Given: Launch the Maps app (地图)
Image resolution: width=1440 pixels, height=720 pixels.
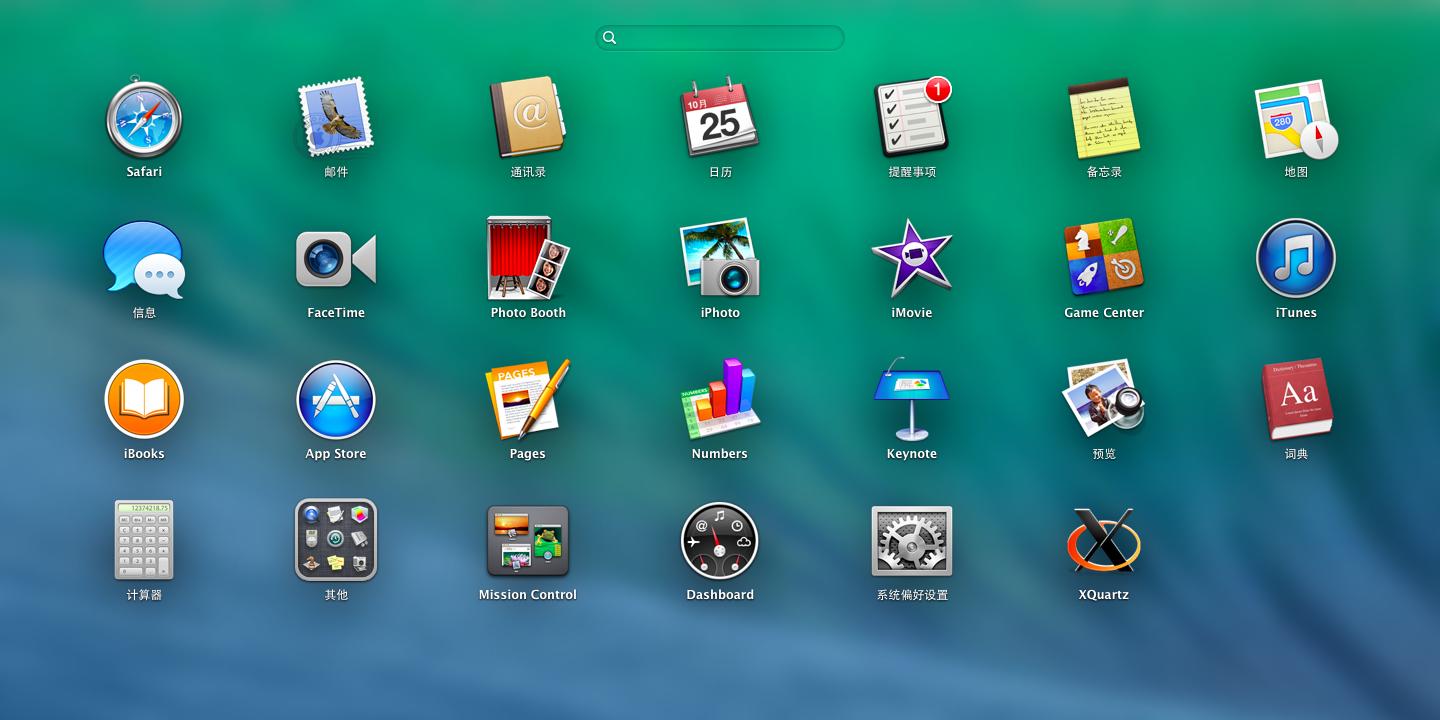Looking at the screenshot, I should click(1296, 118).
